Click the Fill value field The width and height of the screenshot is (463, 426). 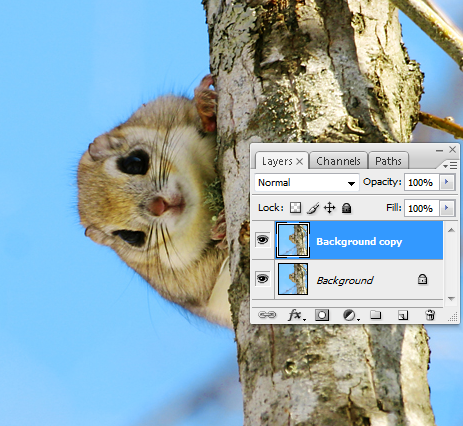pos(422,208)
